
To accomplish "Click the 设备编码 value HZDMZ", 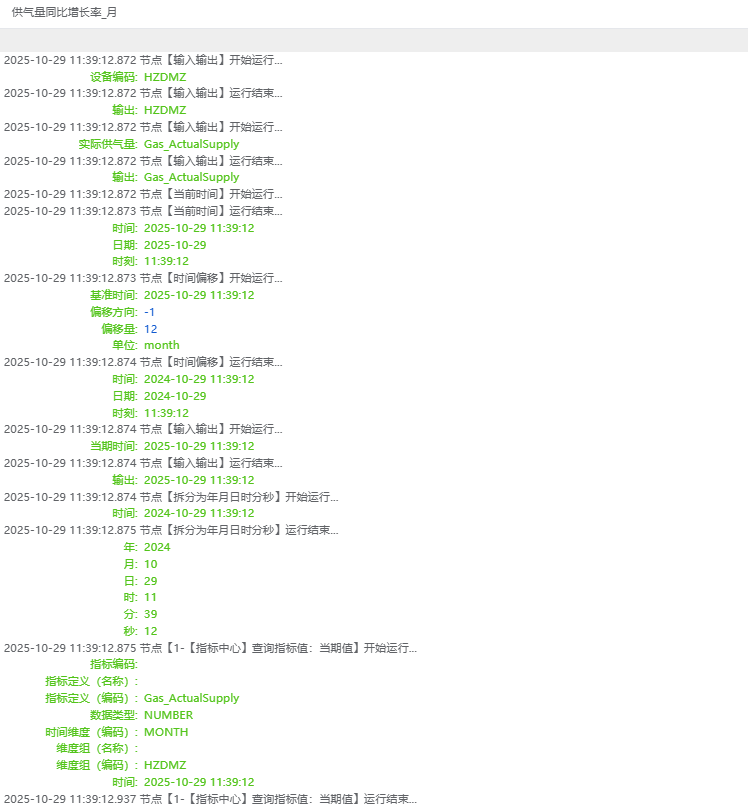I will pyautogui.click(x=165, y=77).
